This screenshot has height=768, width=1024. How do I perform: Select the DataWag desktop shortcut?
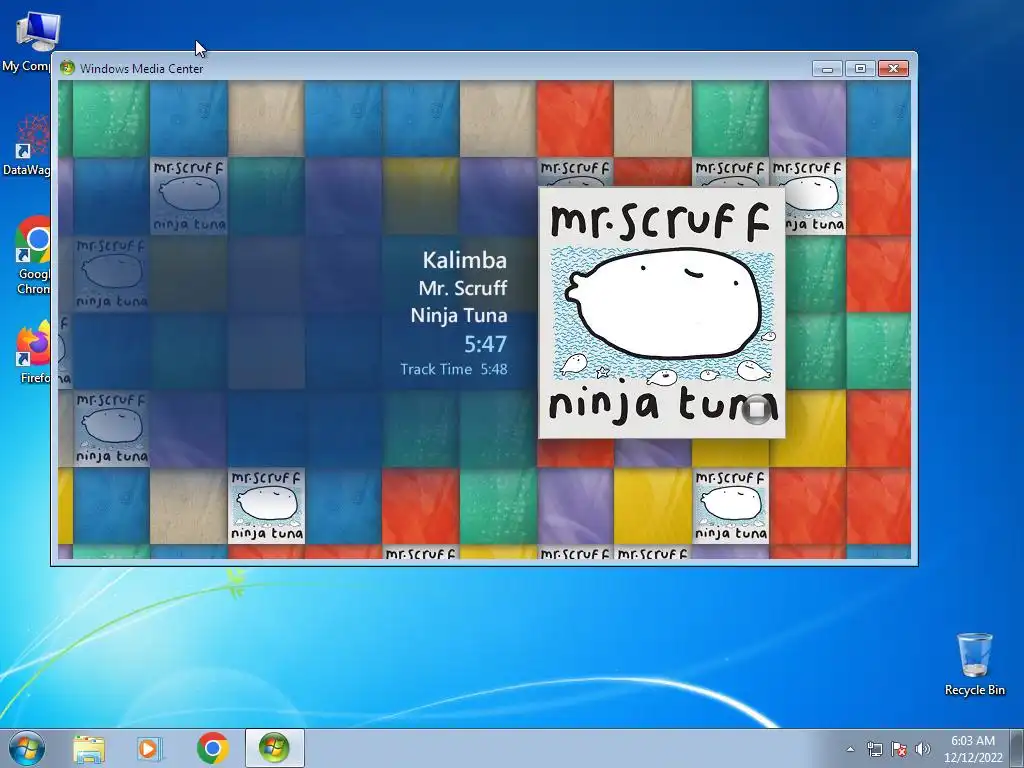(29, 146)
